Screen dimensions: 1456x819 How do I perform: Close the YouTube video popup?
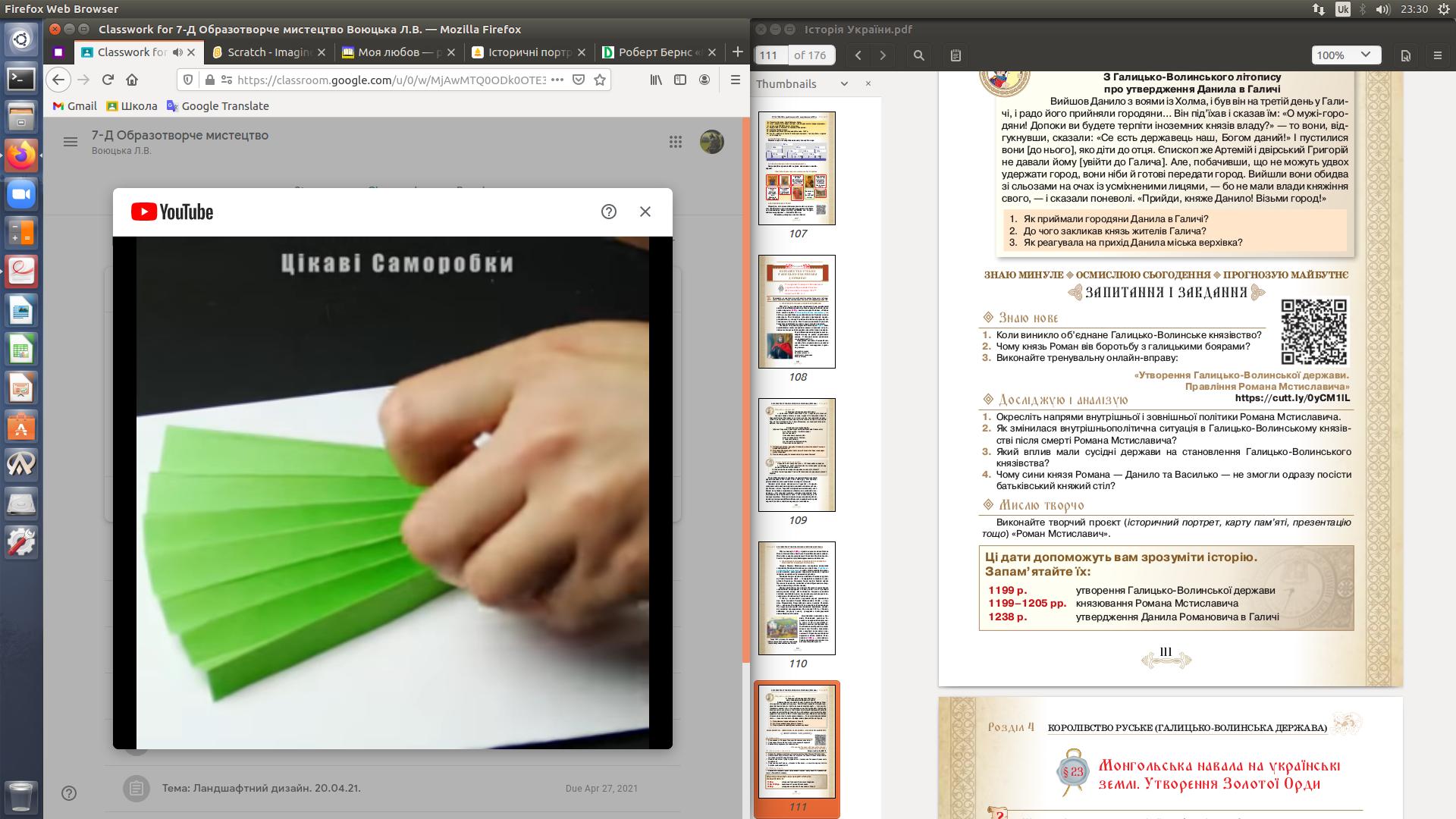[x=645, y=212]
